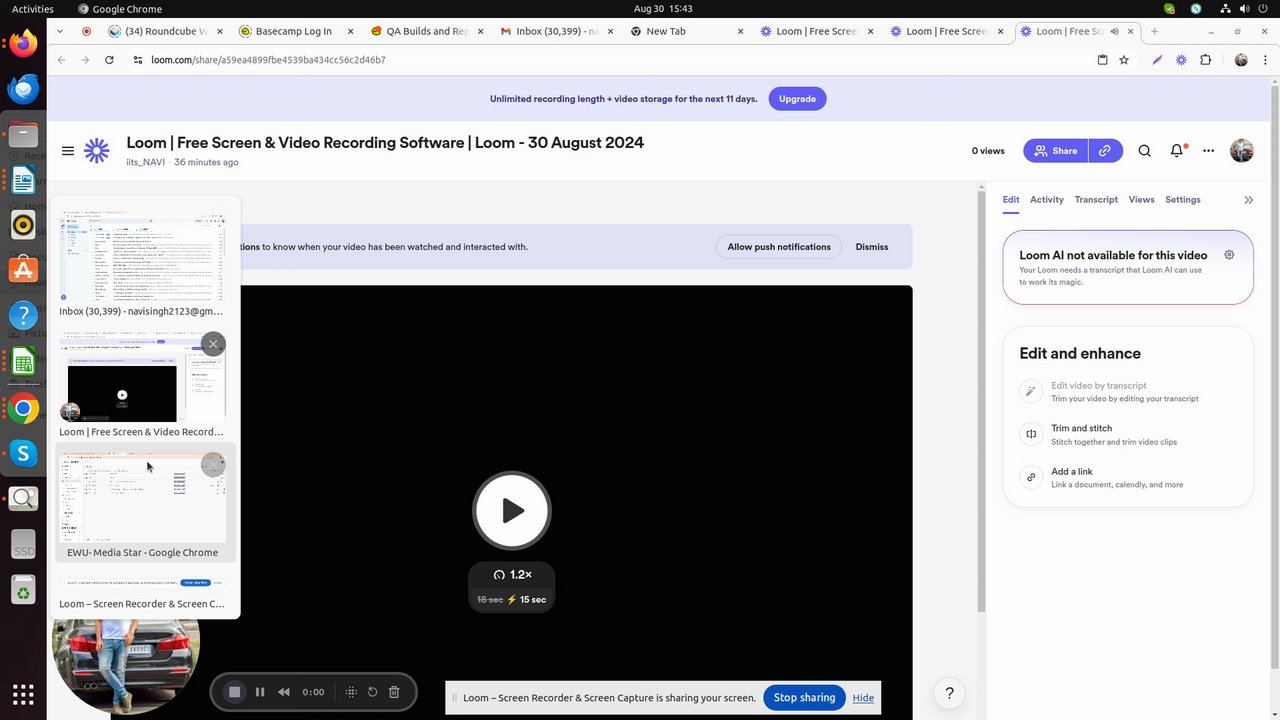Open the Views tab
This screenshot has width=1280, height=720.
[1141, 200]
